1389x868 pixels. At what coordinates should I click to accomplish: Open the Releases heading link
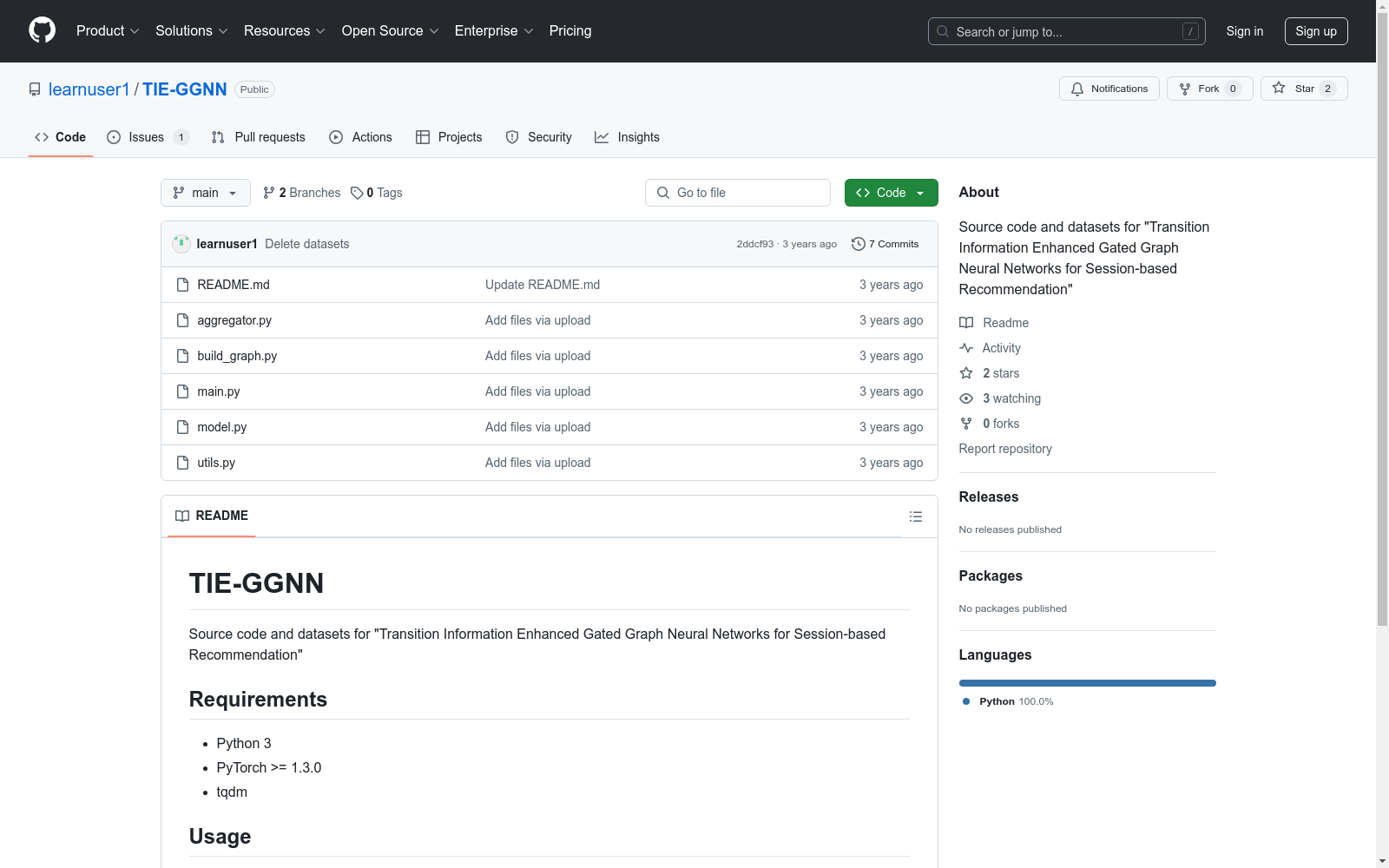tap(989, 496)
